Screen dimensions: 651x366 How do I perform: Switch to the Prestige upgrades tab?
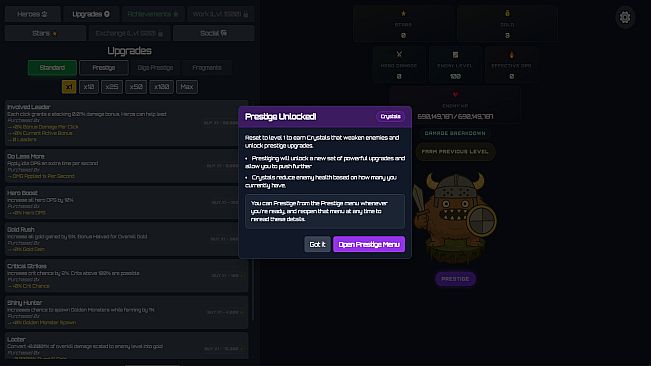point(104,68)
